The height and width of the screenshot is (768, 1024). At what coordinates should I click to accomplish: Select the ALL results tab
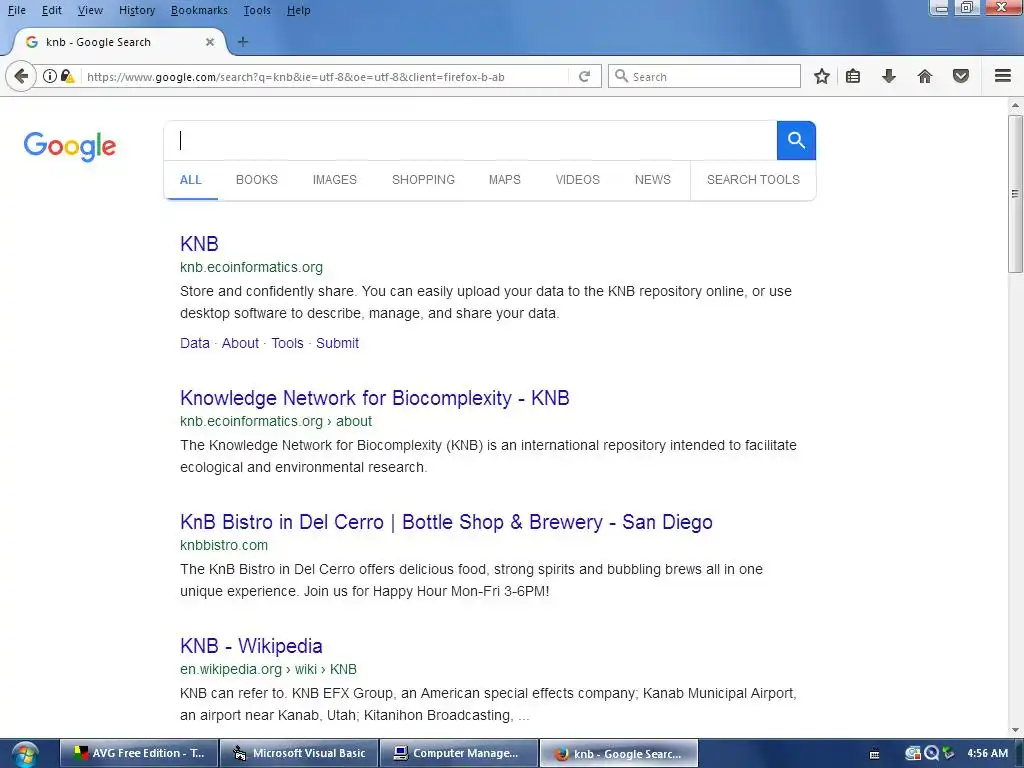pos(191,180)
